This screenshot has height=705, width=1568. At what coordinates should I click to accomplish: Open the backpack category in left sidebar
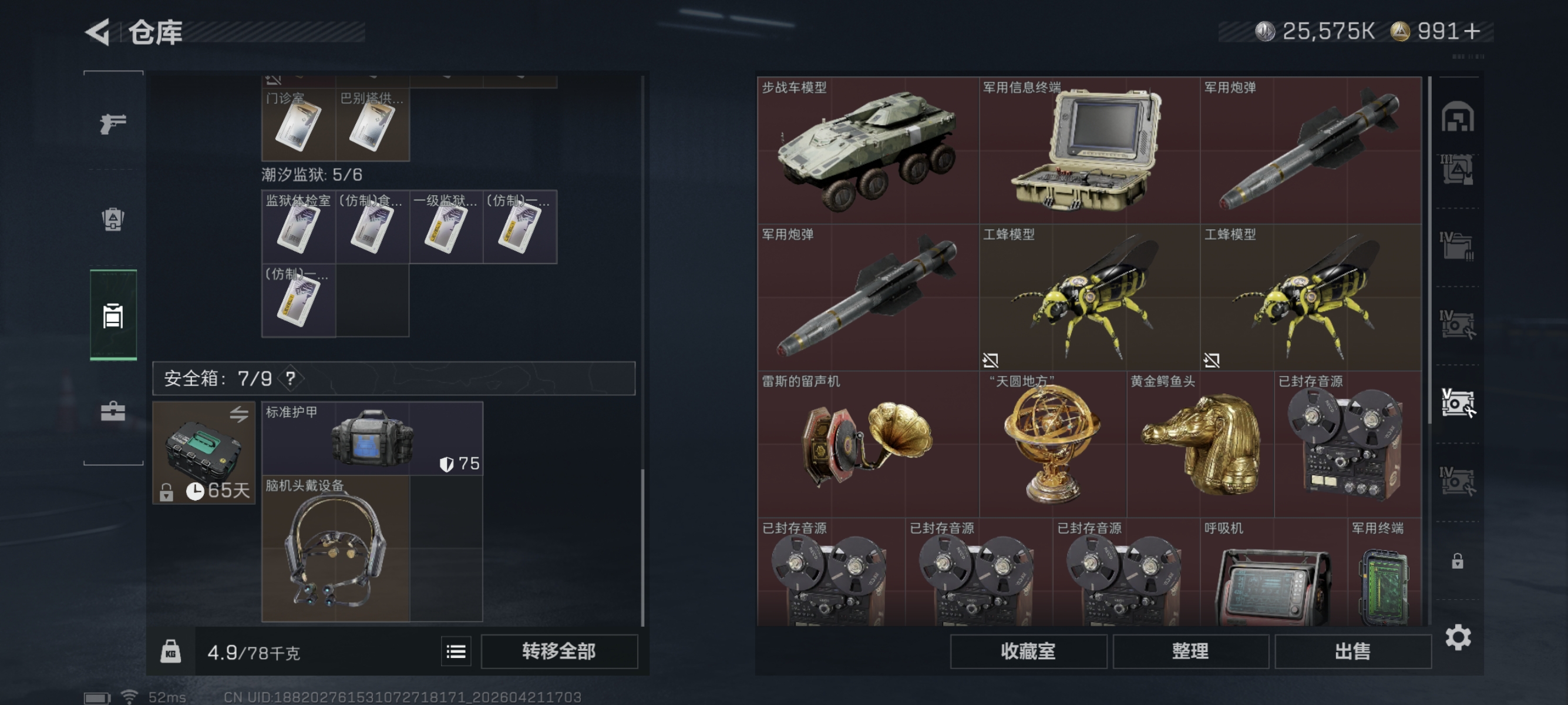pos(113,219)
